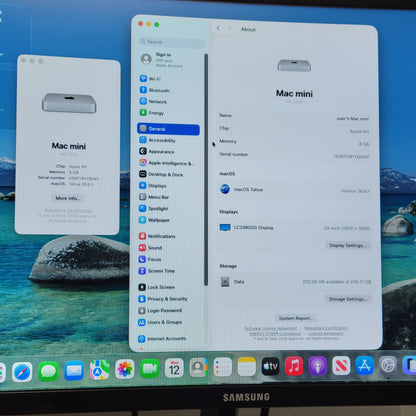
Task: Click the Storage Settings button
Action: pyautogui.click(x=347, y=299)
